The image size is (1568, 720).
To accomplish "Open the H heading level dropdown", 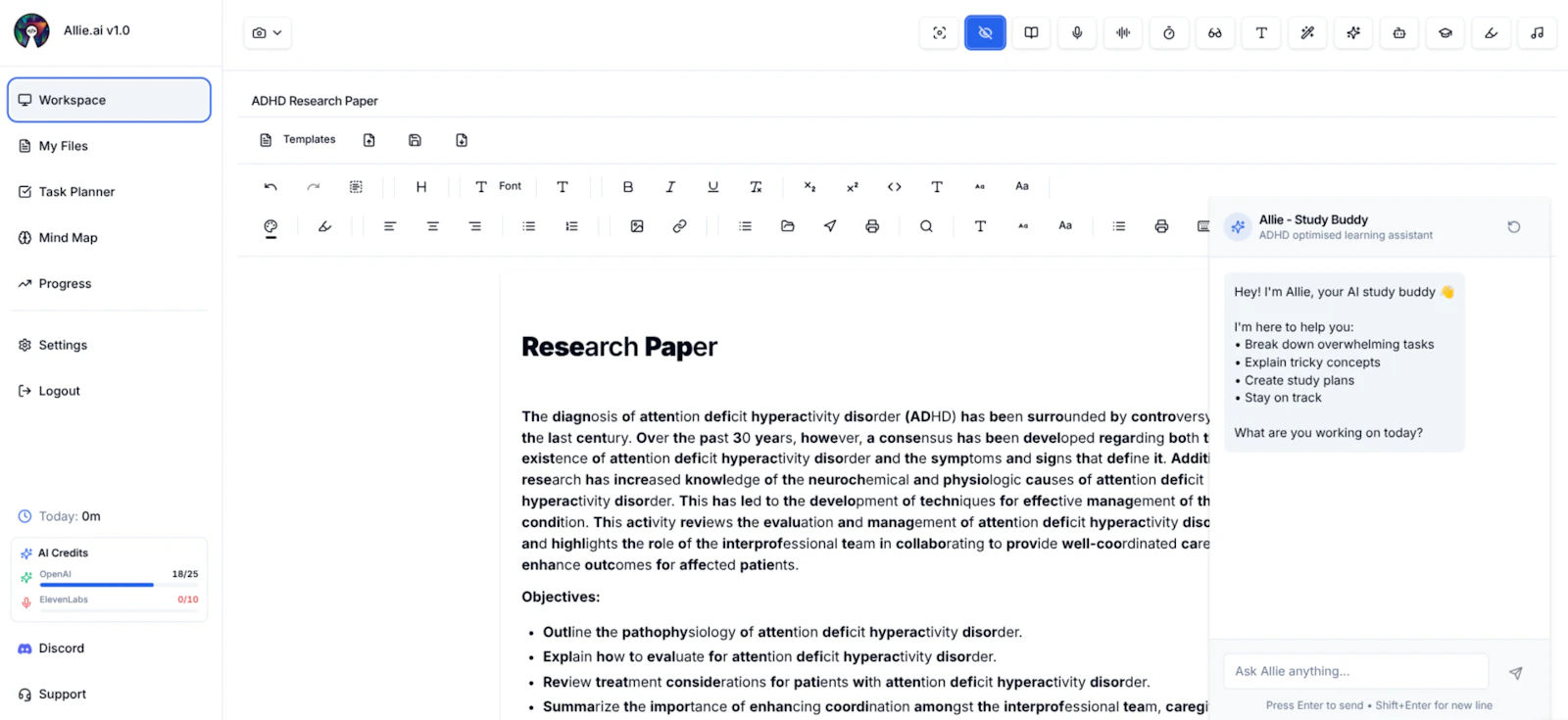I will click(421, 186).
